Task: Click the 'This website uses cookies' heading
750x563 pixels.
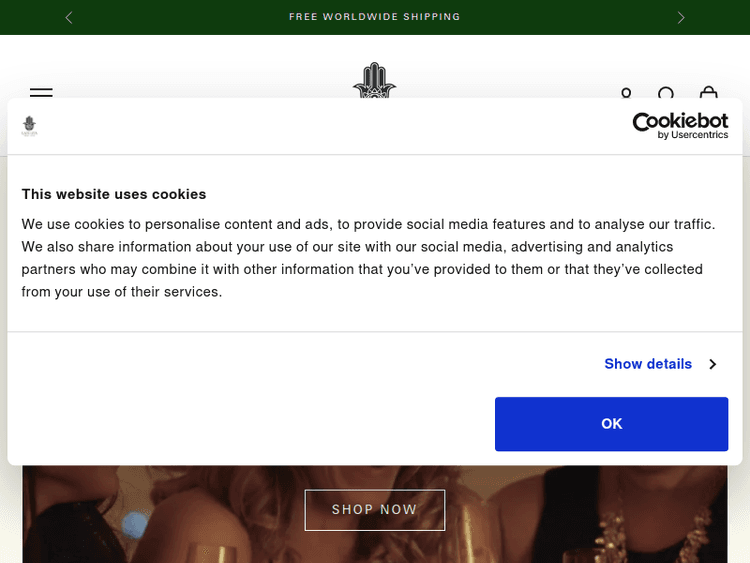Action: tap(114, 194)
